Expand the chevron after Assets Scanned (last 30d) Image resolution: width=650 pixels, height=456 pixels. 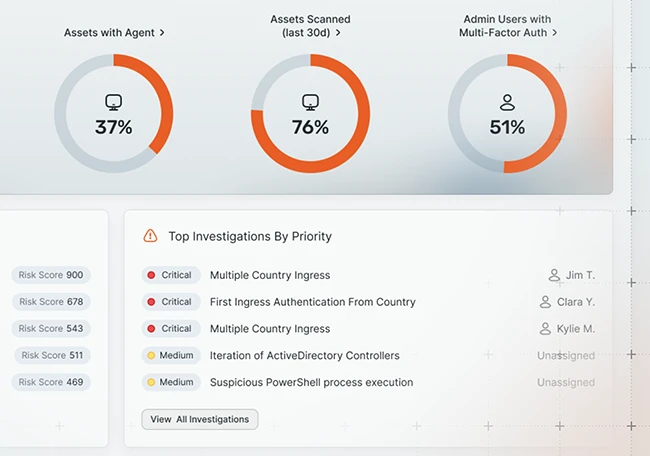pyautogui.click(x=338, y=32)
